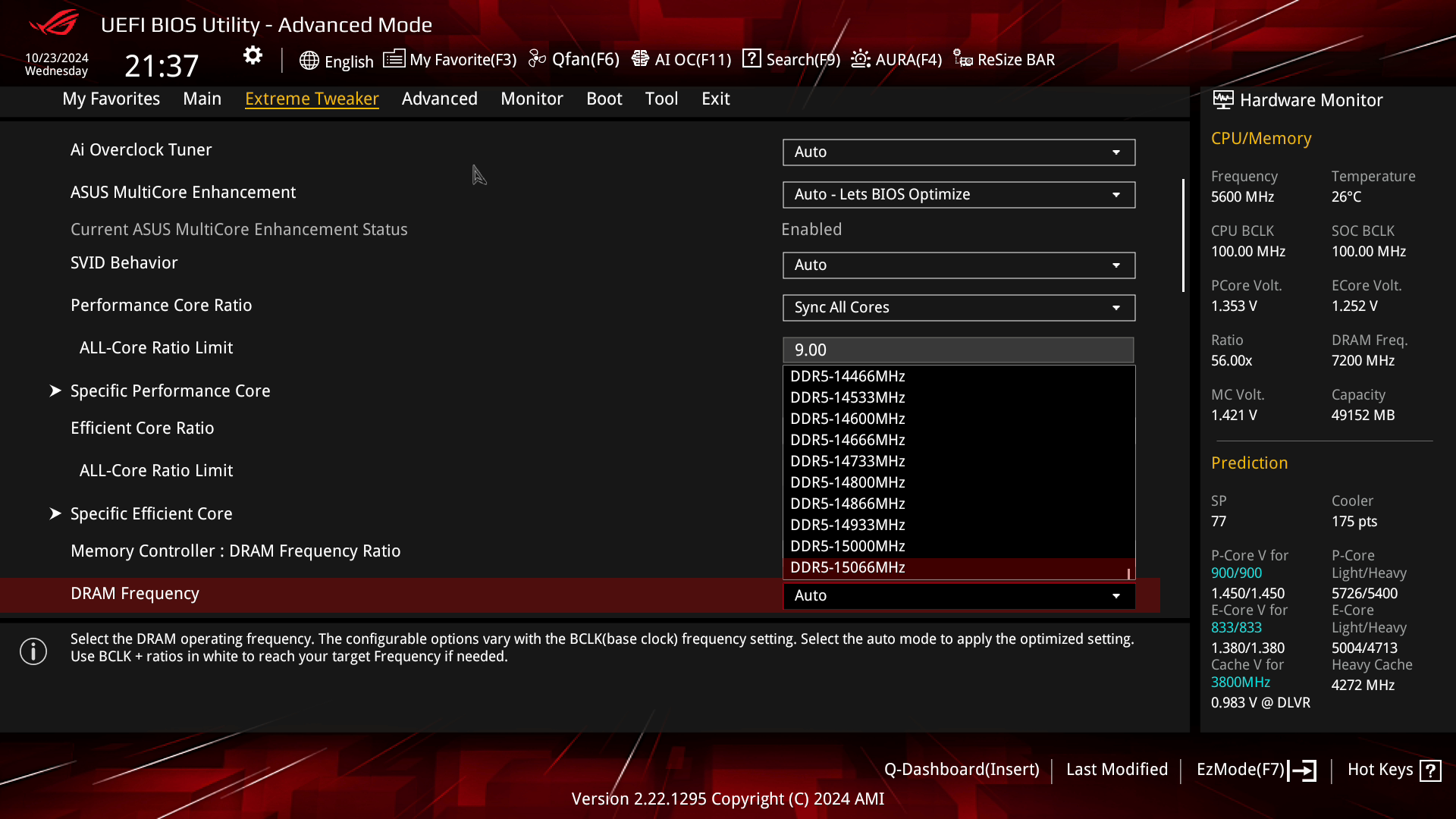Click the settings gear icon
The height and width of the screenshot is (819, 1456).
pyautogui.click(x=253, y=55)
